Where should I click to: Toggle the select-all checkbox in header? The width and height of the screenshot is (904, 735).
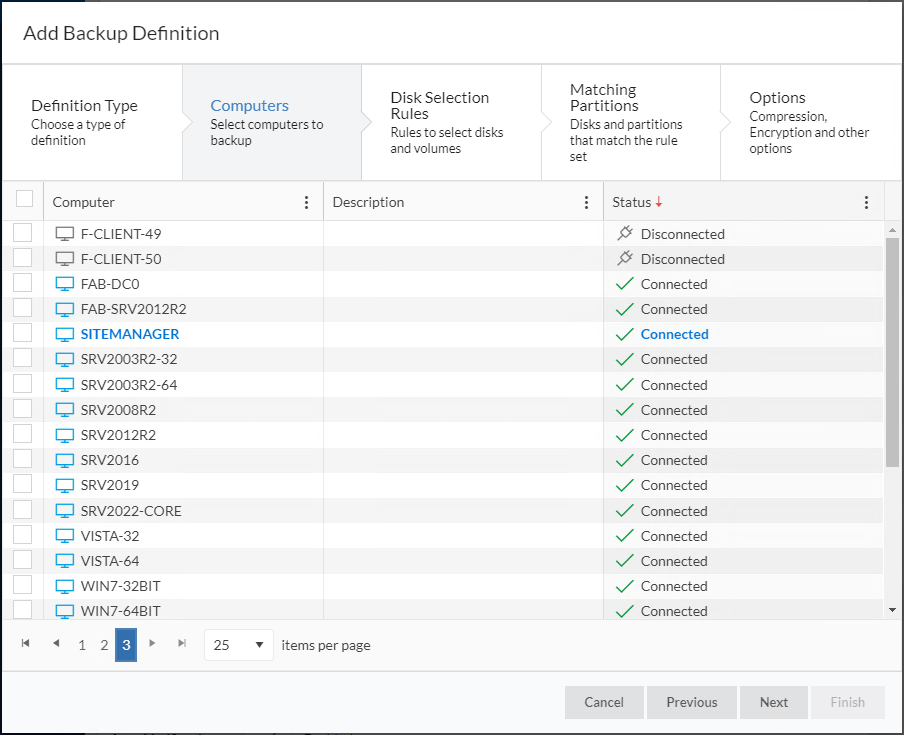(25, 200)
